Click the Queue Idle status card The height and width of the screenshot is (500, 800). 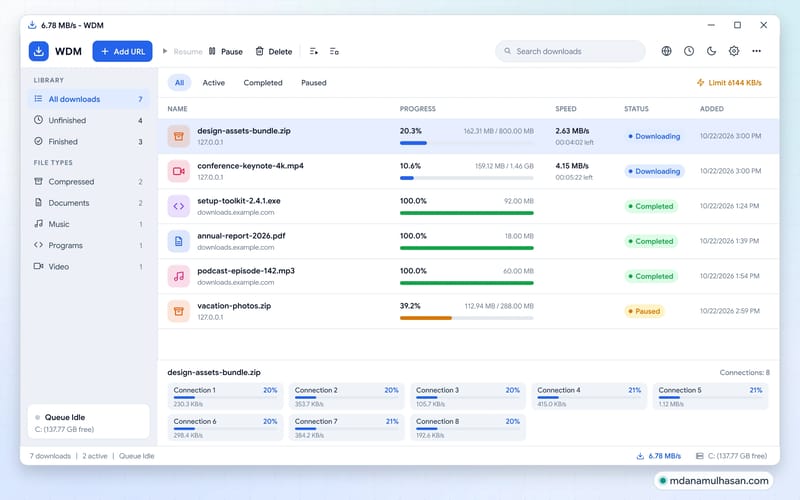[89, 422]
